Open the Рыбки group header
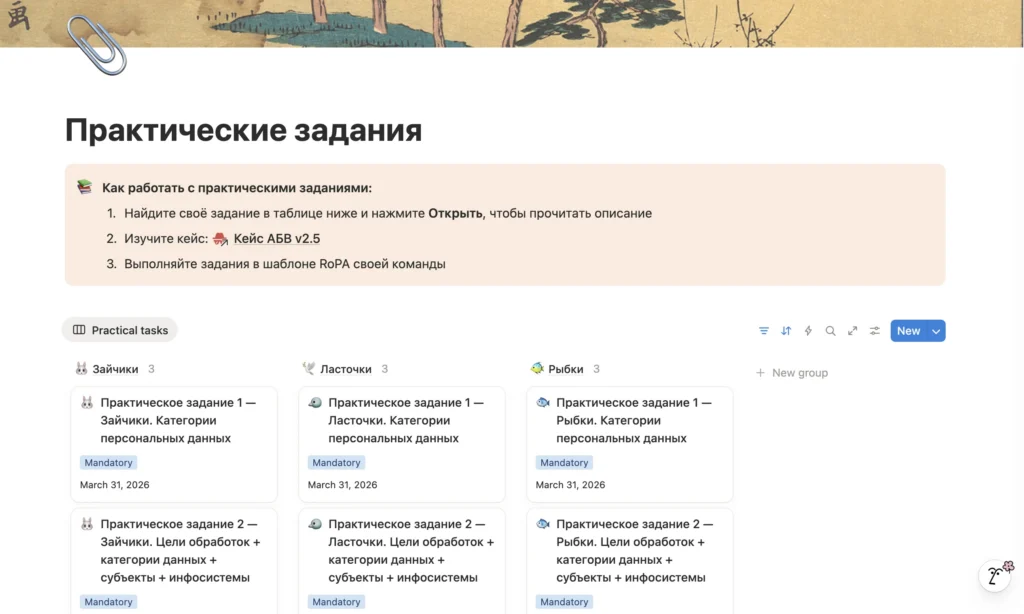This screenshot has width=1024, height=614. [x=565, y=369]
